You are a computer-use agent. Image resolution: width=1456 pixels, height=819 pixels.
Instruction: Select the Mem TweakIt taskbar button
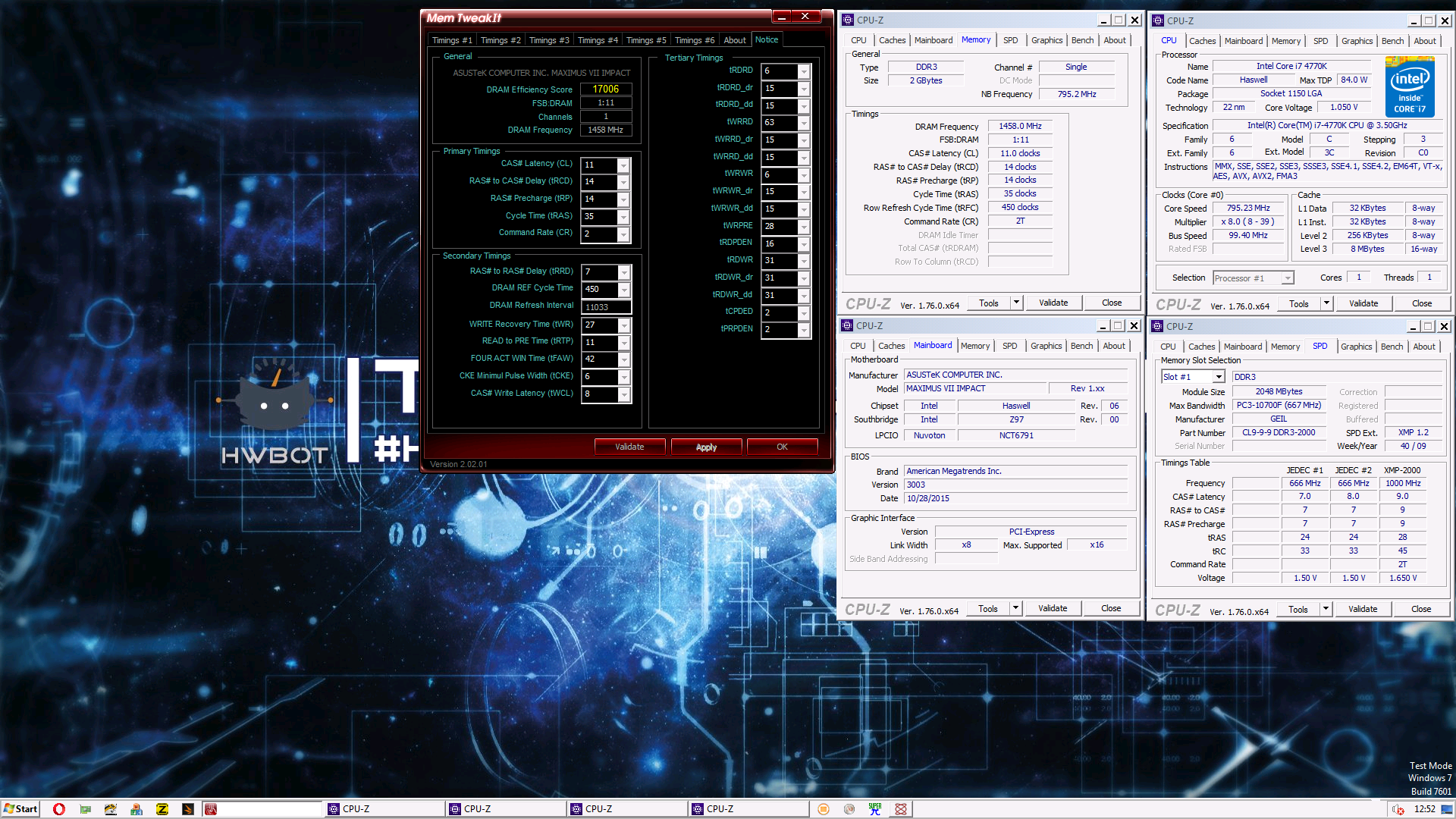coord(262,809)
